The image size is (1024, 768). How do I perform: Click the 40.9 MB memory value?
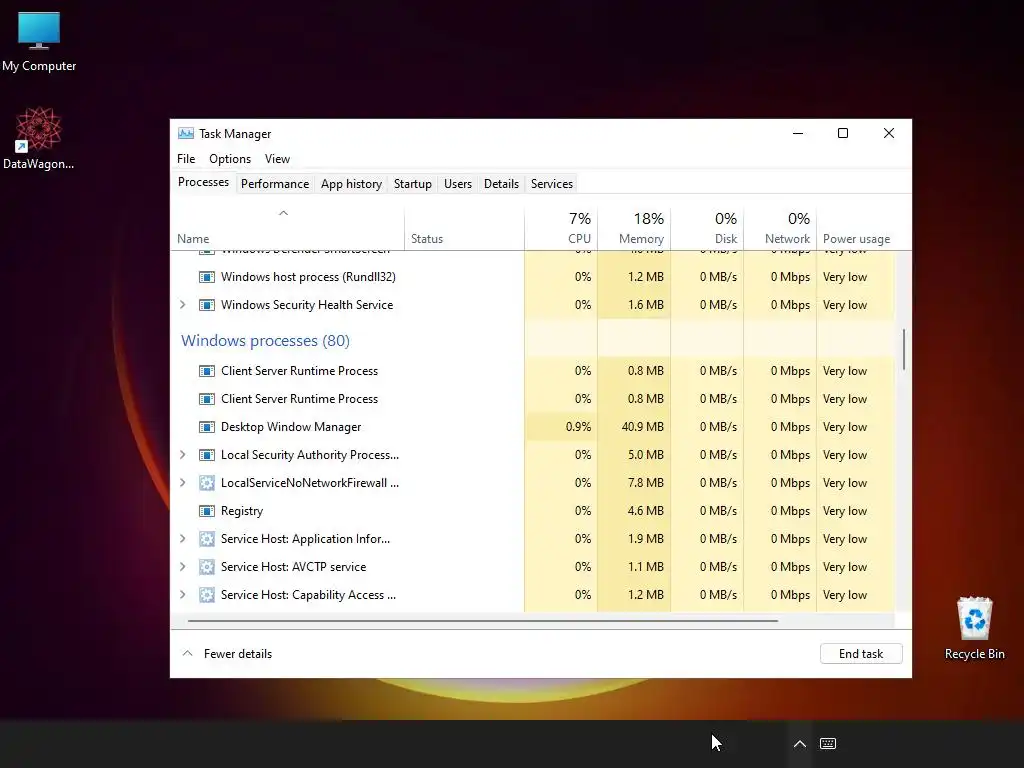(643, 427)
